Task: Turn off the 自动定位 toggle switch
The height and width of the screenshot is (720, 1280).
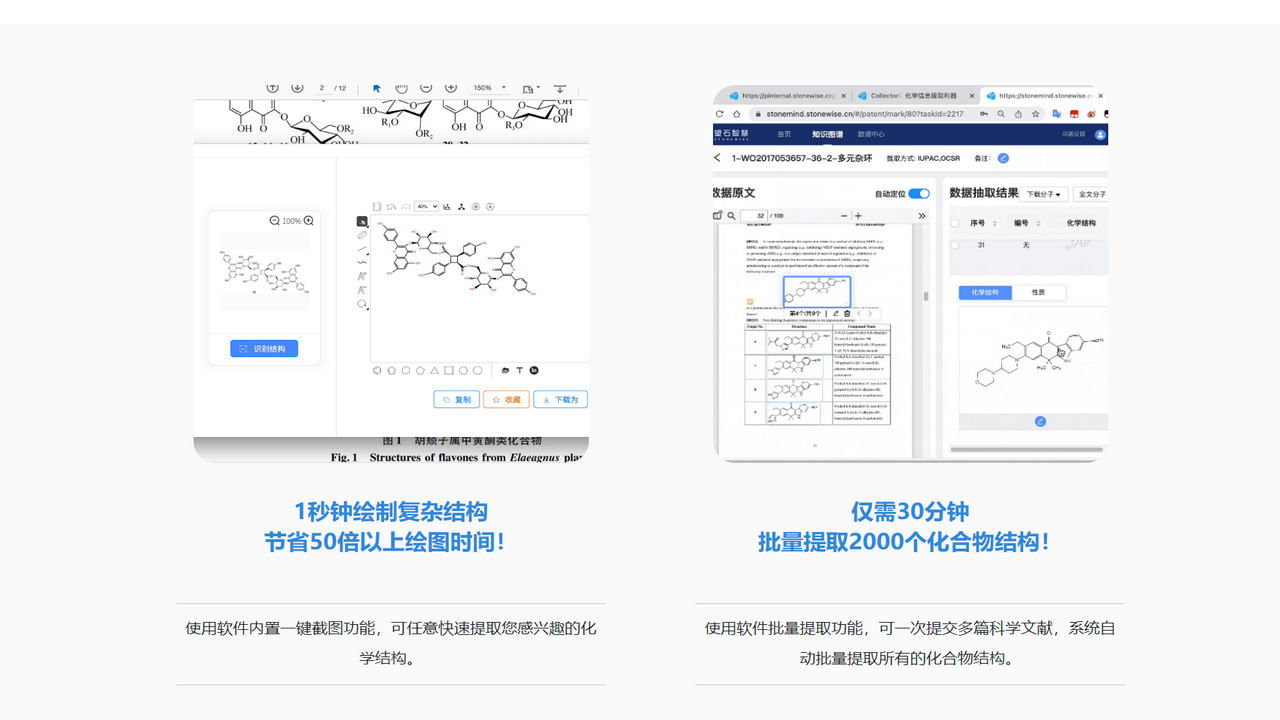Action: 918,194
